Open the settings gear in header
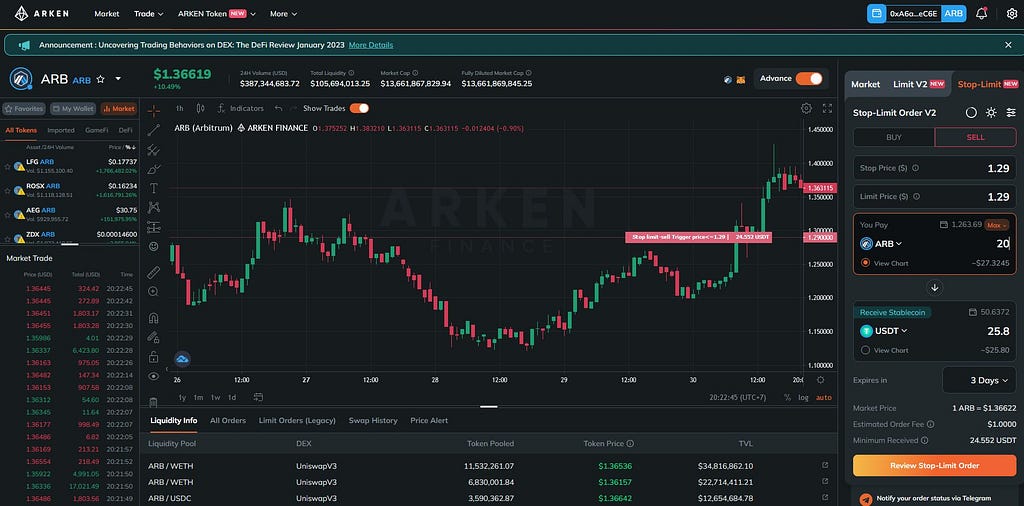The height and width of the screenshot is (506, 1024). pyautogui.click(x=1012, y=13)
